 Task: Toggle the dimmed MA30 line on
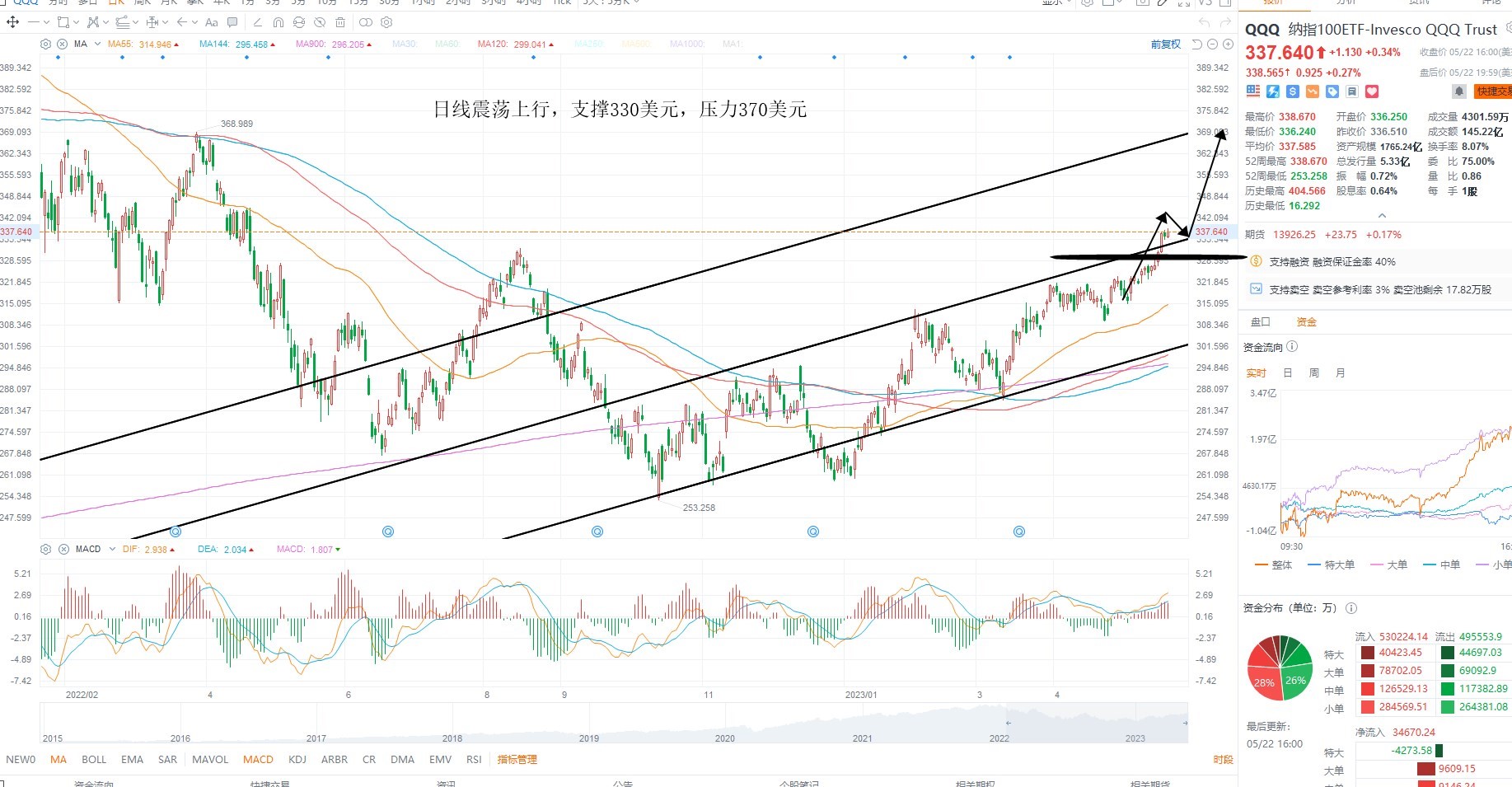(404, 44)
